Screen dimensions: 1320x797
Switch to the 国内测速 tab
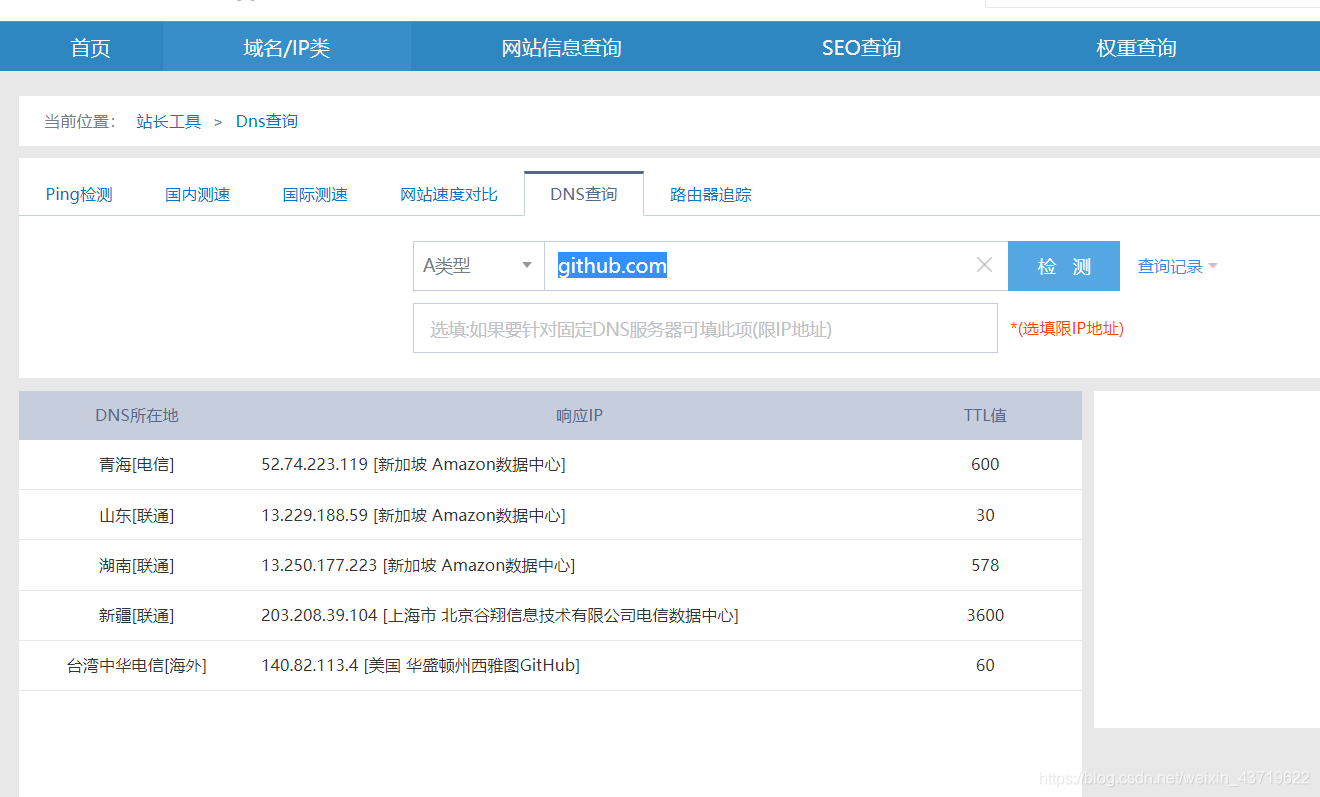coord(197,193)
